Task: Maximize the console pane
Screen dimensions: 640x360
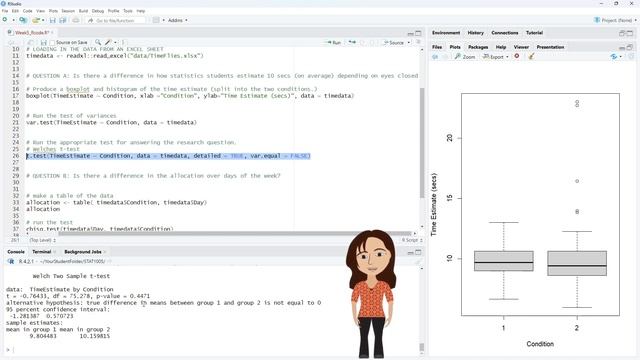Action: tap(418, 253)
